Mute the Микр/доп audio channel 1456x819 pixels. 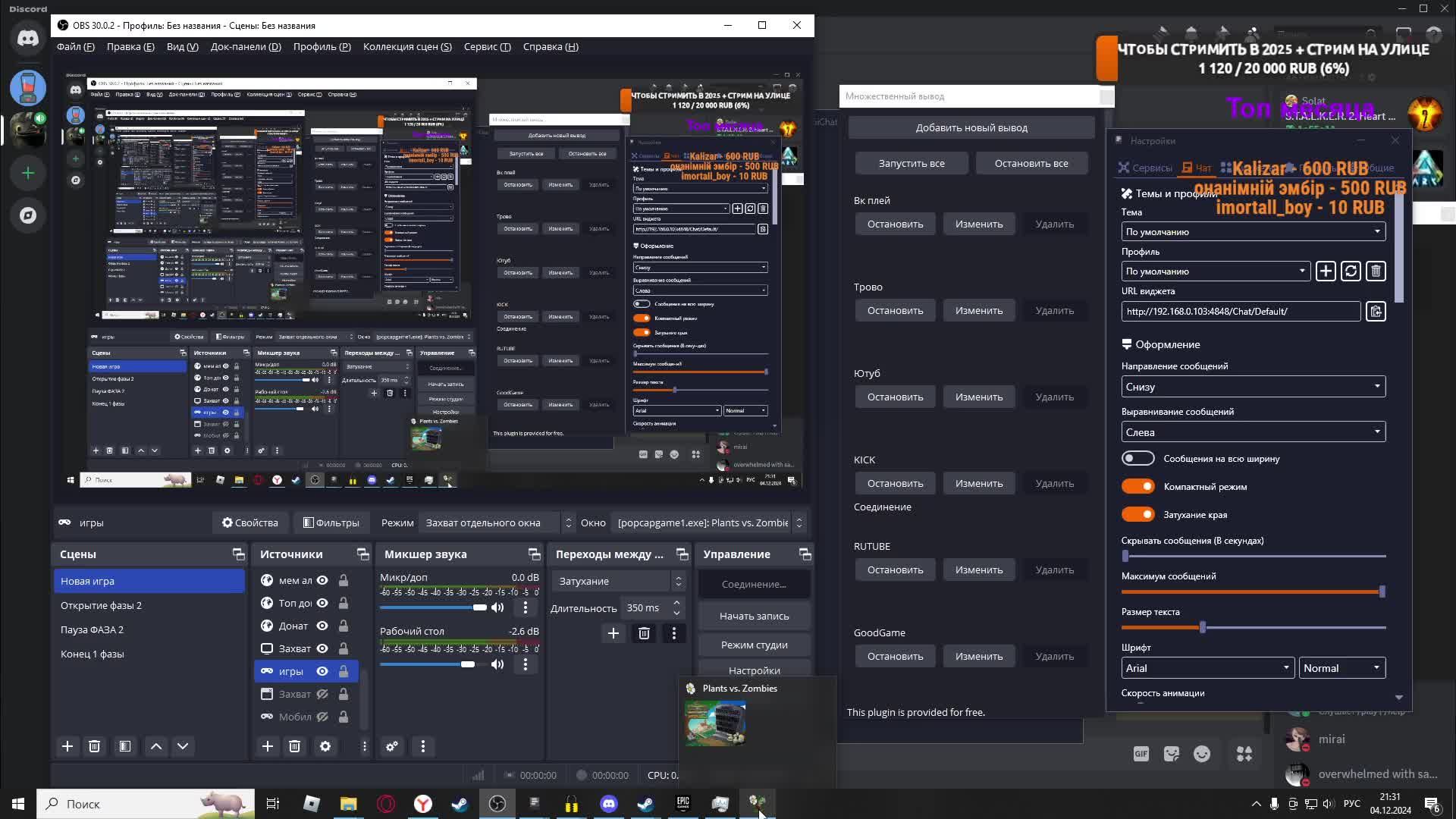pos(497,607)
